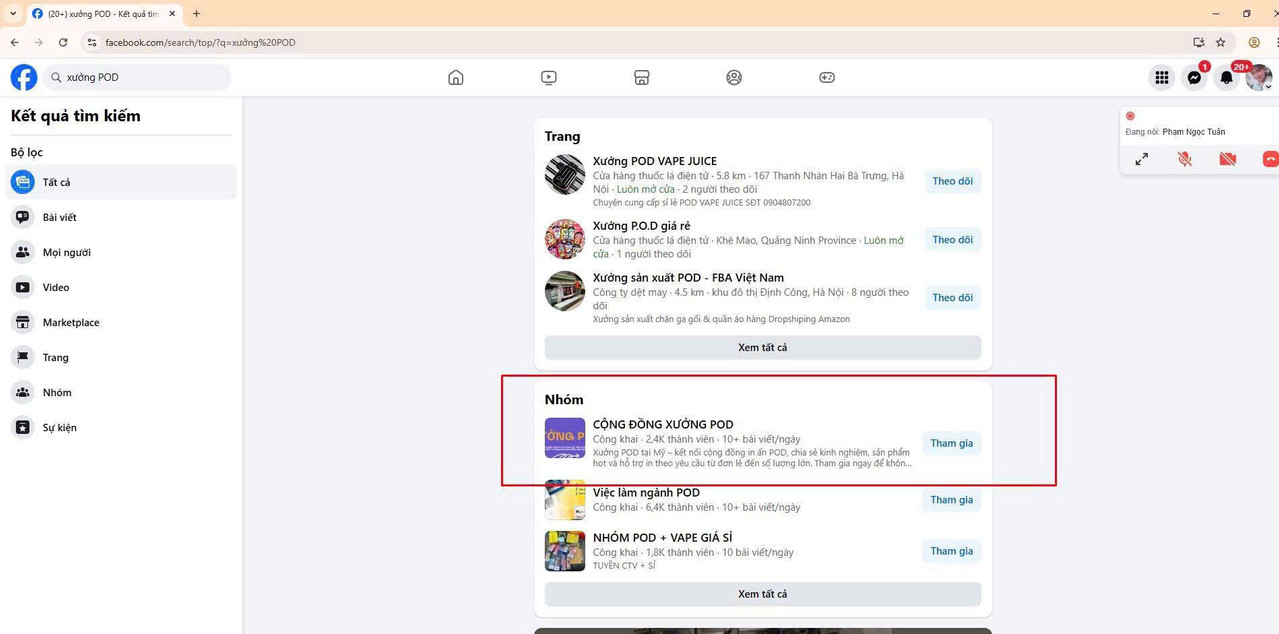Open Xưởng P.O.D giá rẻ page title
The image size is (1279, 634).
[641, 226]
